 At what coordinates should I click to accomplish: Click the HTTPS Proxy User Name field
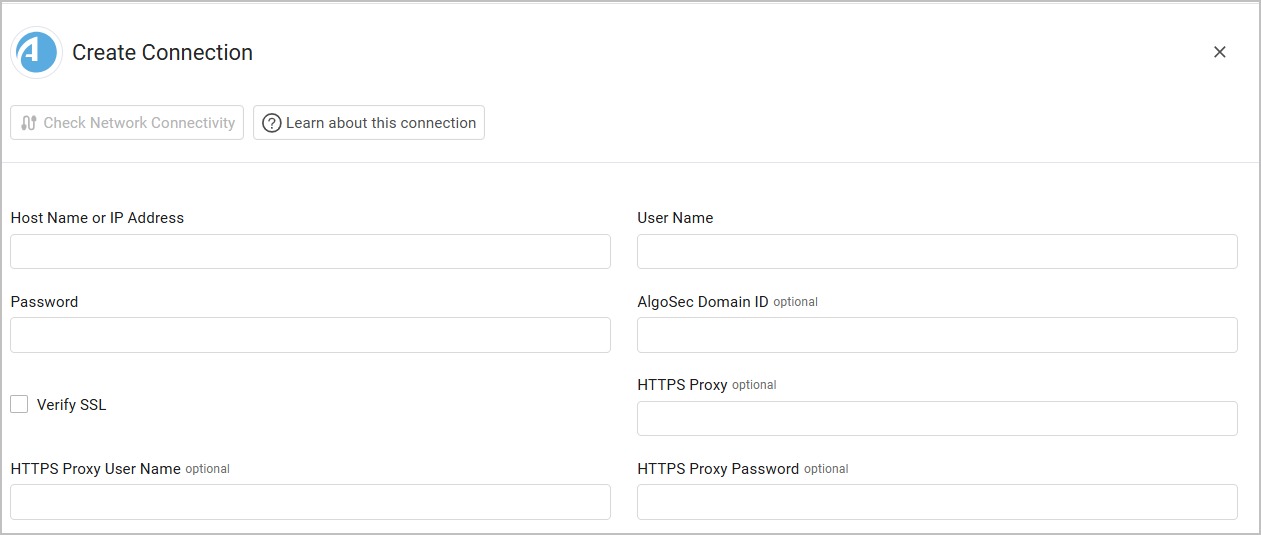pos(310,502)
